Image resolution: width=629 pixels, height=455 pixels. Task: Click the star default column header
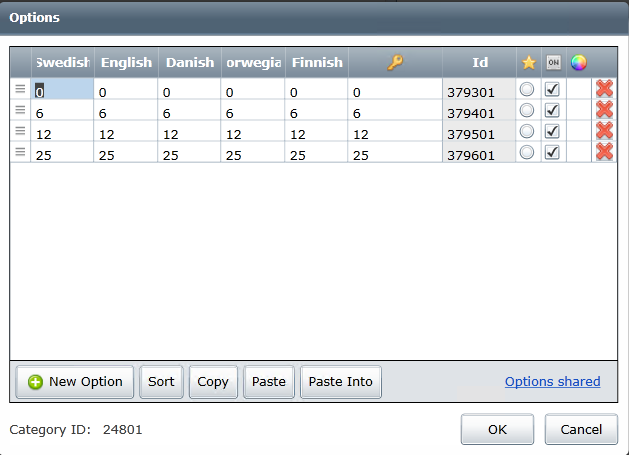coord(528,62)
